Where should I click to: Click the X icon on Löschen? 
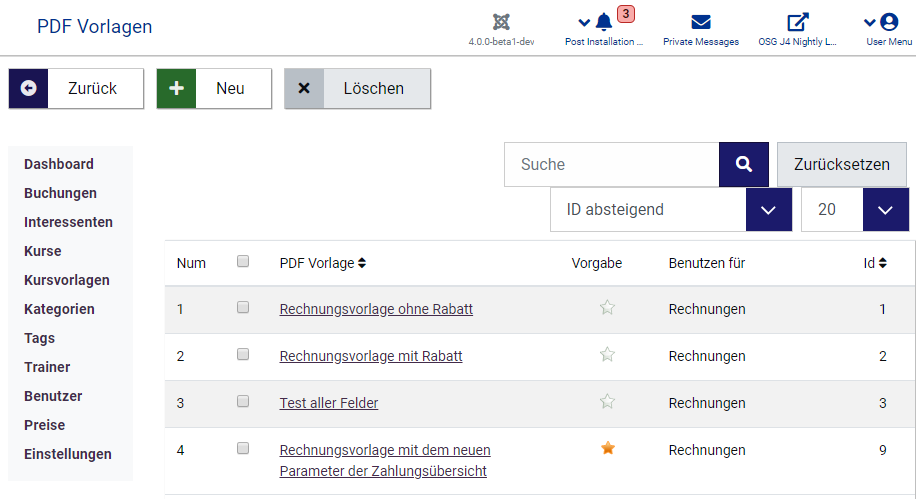(304, 88)
